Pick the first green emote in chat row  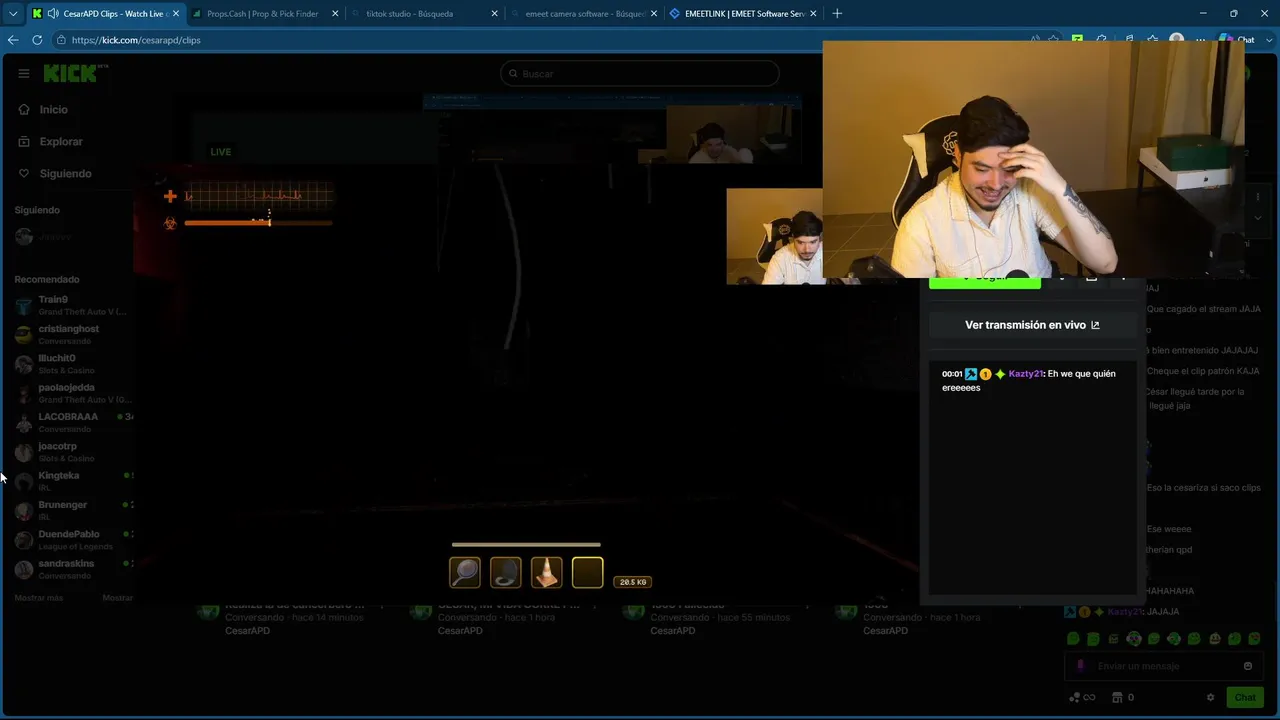[1073, 639]
